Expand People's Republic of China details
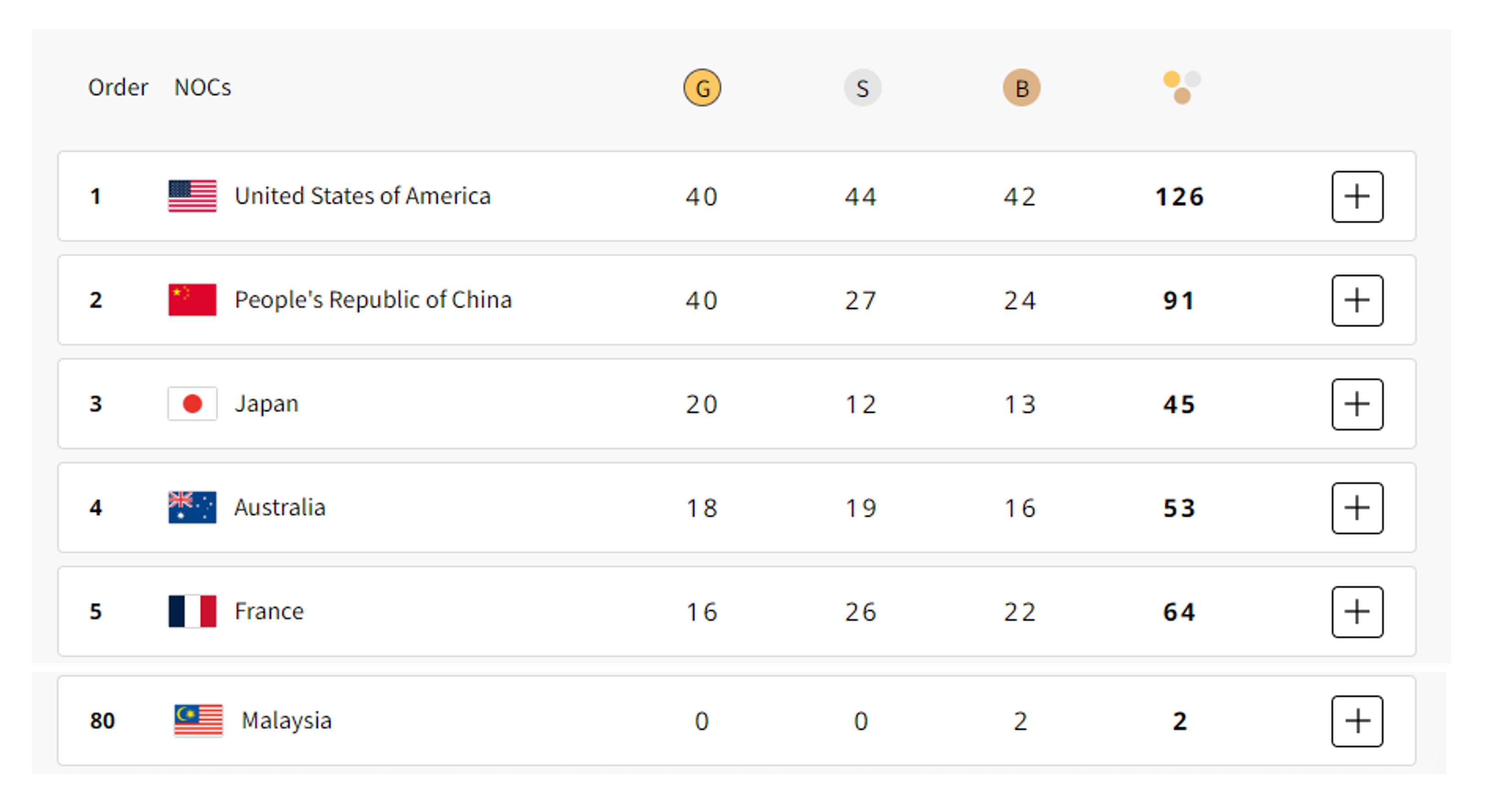The height and width of the screenshot is (812, 1494). (x=1357, y=300)
